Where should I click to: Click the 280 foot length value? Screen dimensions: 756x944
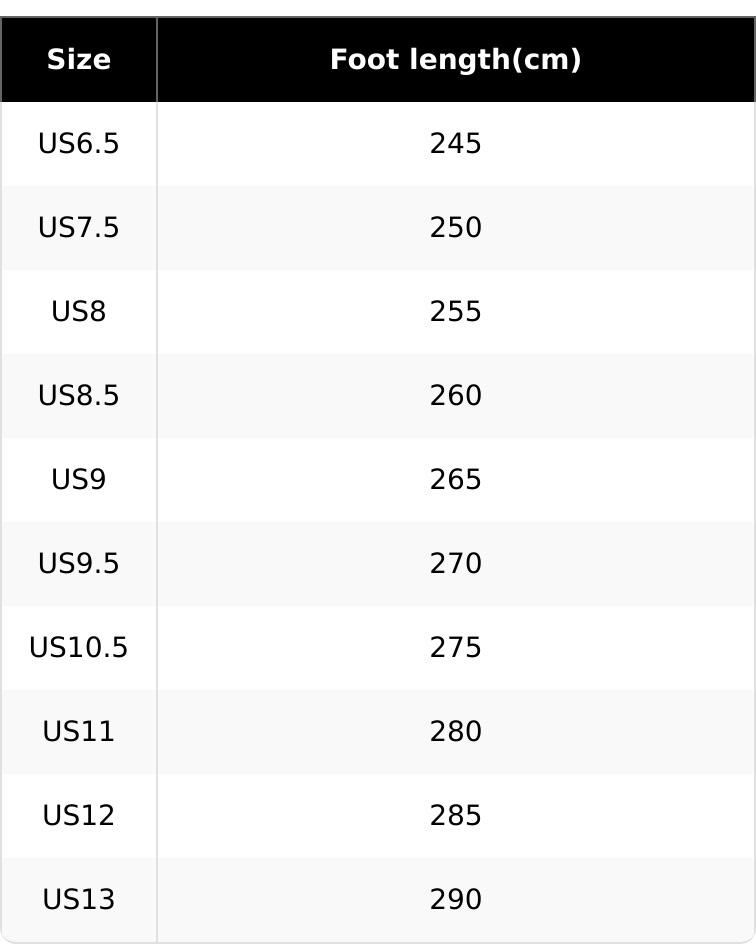455,732
